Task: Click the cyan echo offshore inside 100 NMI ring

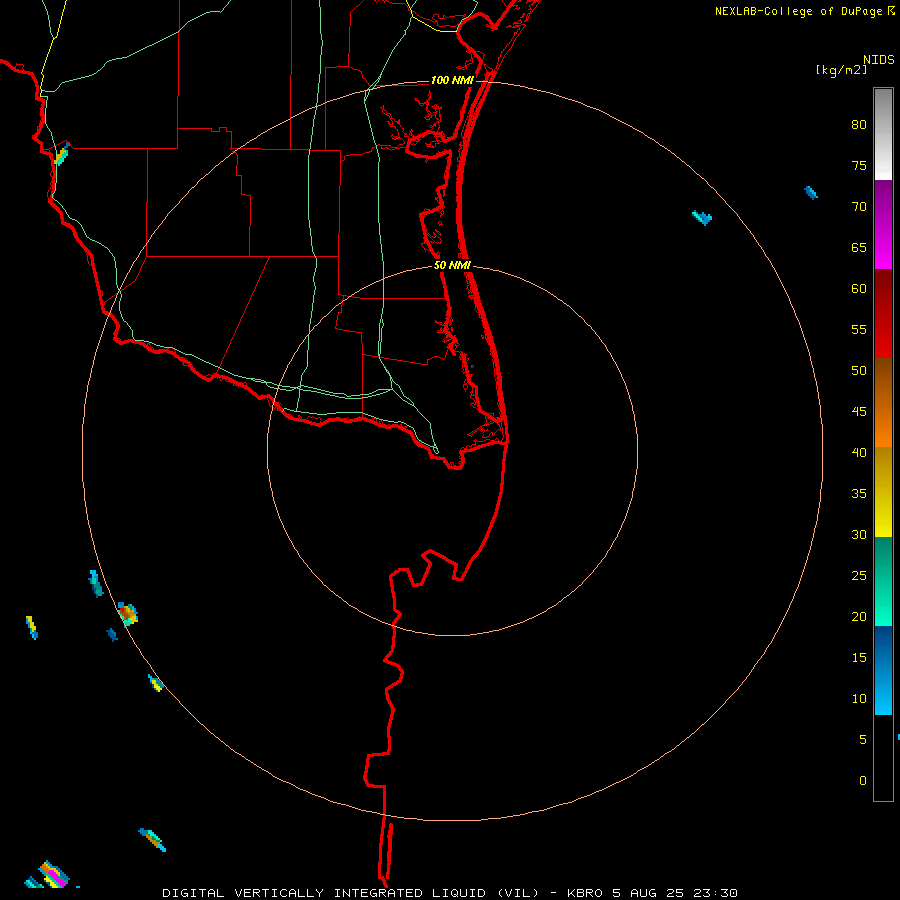Action: [x=702, y=218]
